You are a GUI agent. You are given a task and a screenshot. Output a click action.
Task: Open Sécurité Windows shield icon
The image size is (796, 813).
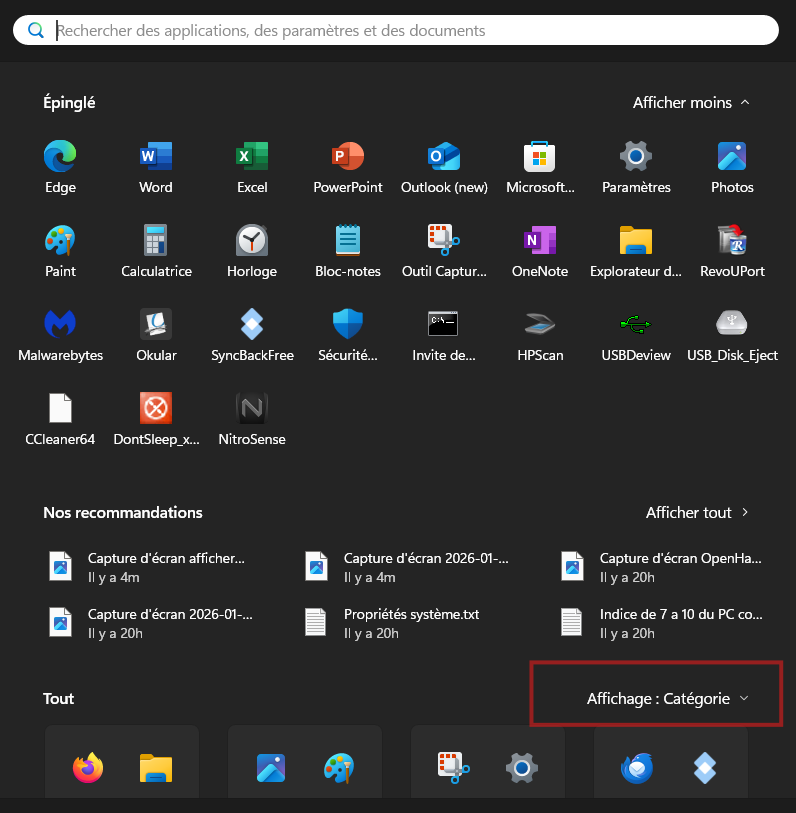(348, 335)
